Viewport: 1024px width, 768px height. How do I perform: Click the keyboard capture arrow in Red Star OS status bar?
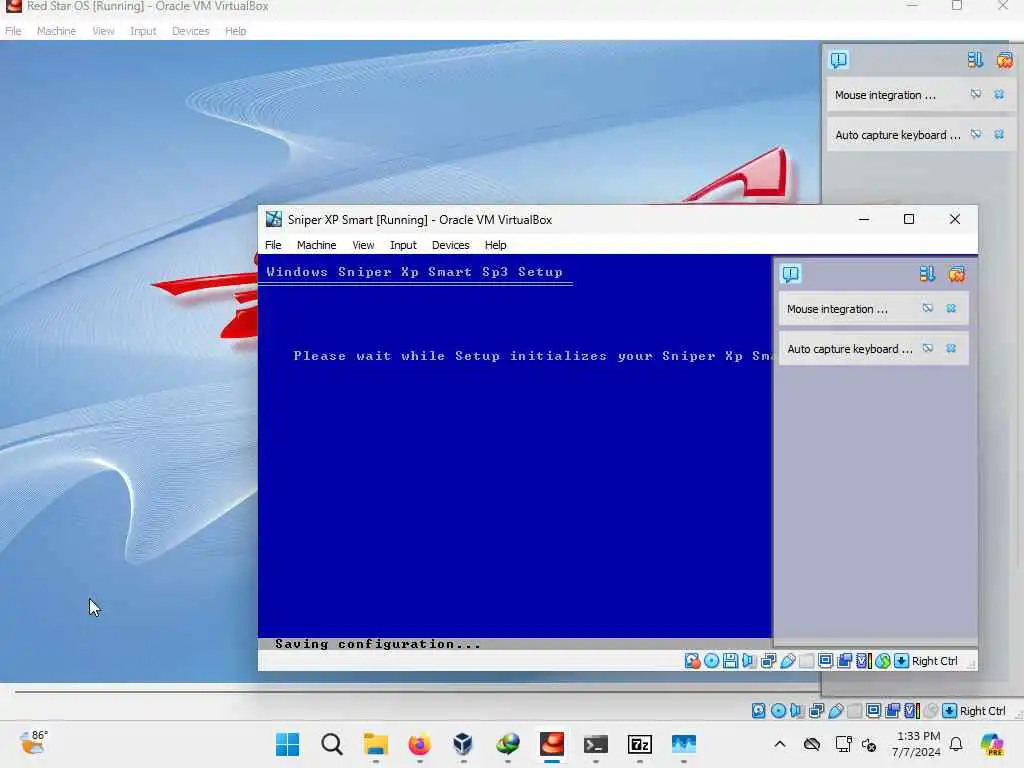[x=950, y=711]
